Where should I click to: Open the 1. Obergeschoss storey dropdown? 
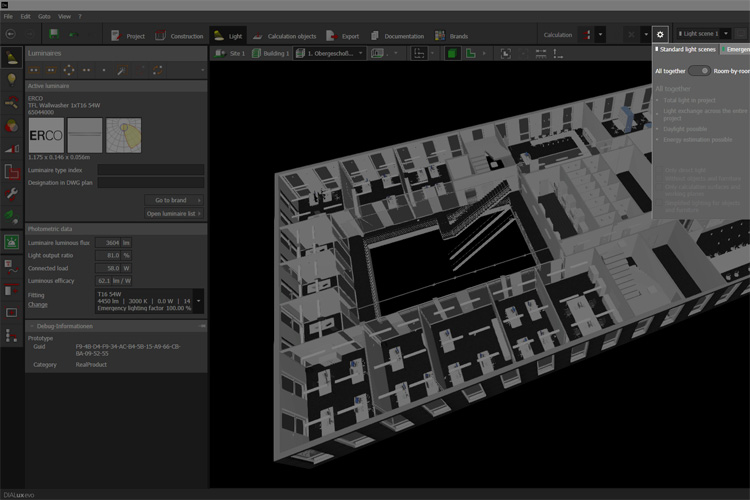pyautogui.click(x=331, y=52)
